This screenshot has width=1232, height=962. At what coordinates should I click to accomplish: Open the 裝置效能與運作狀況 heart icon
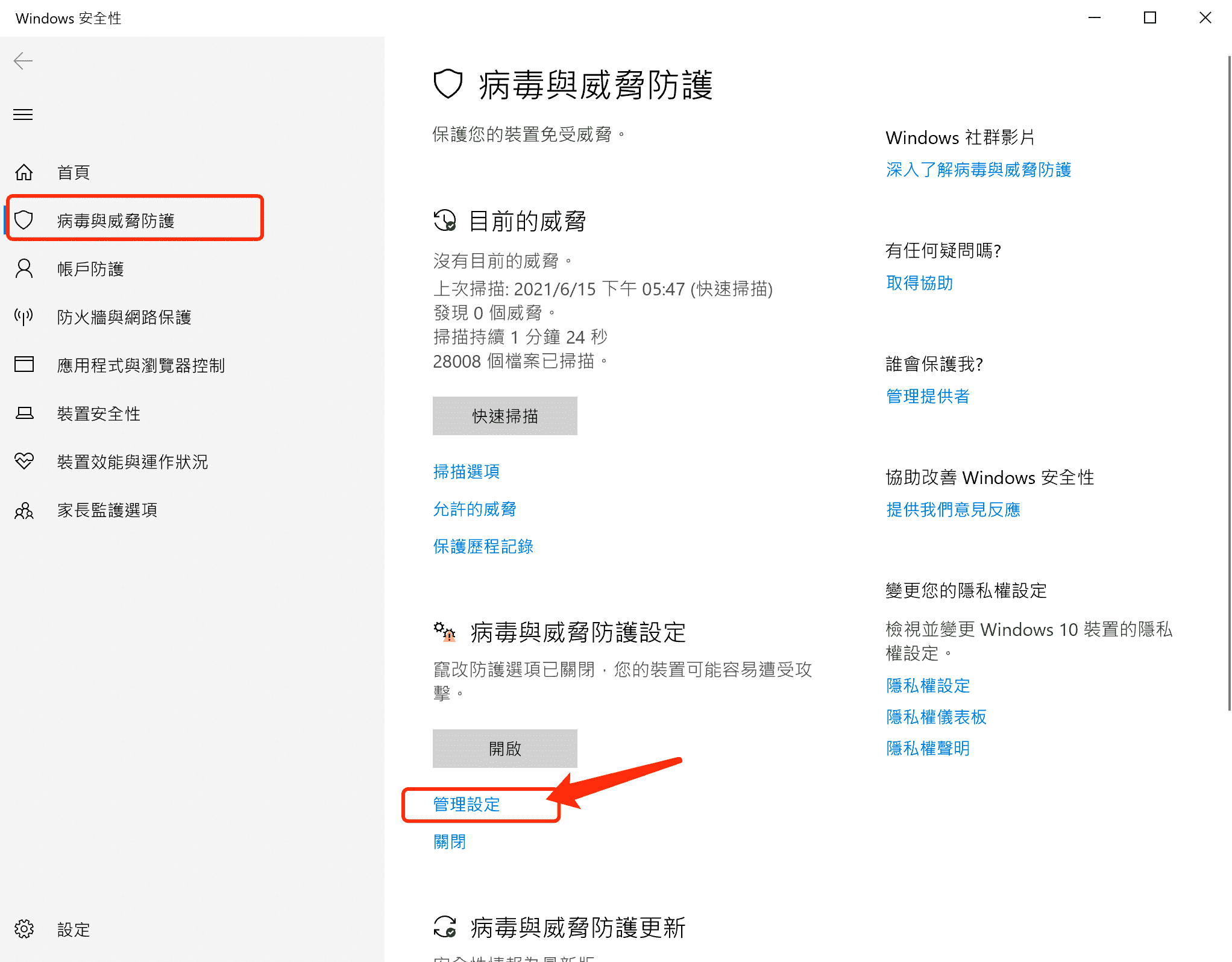click(24, 462)
